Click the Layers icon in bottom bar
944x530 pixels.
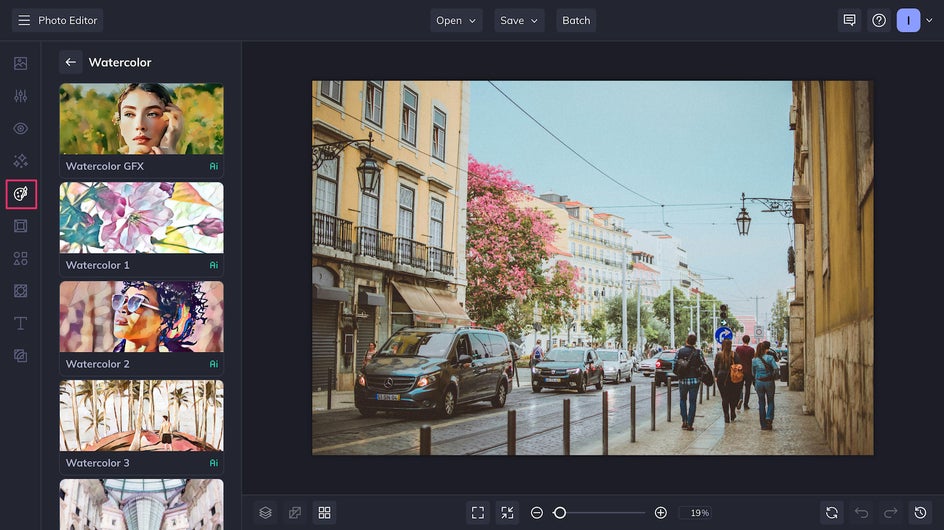(265, 512)
